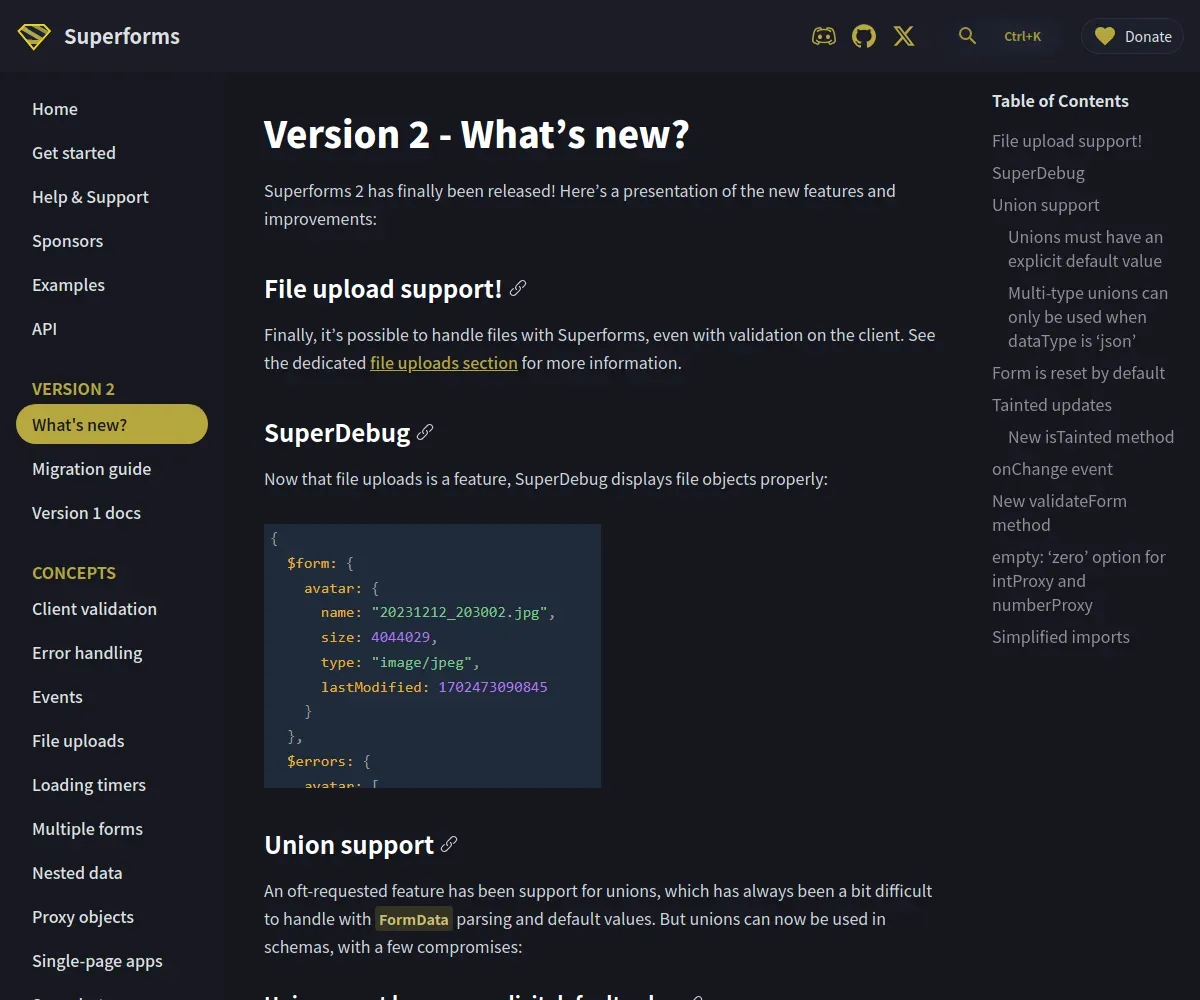Open the X (Twitter) icon

[x=904, y=37]
